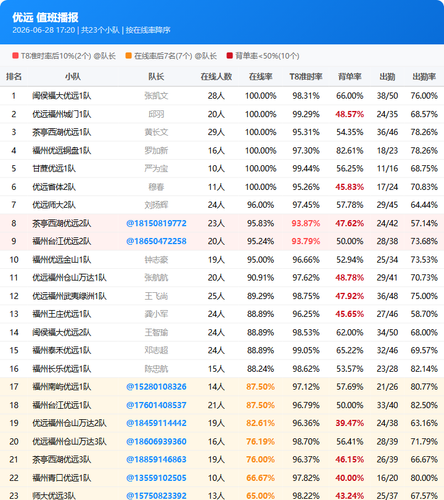444x500 pixels.
Task: Select the T8准时率 column header
Action: pos(306,77)
